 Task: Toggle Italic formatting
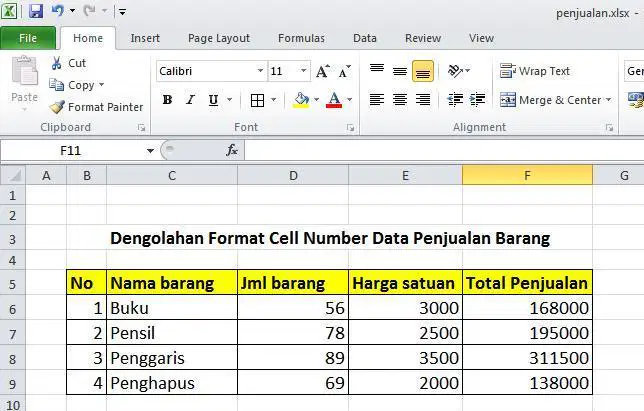click(x=190, y=100)
